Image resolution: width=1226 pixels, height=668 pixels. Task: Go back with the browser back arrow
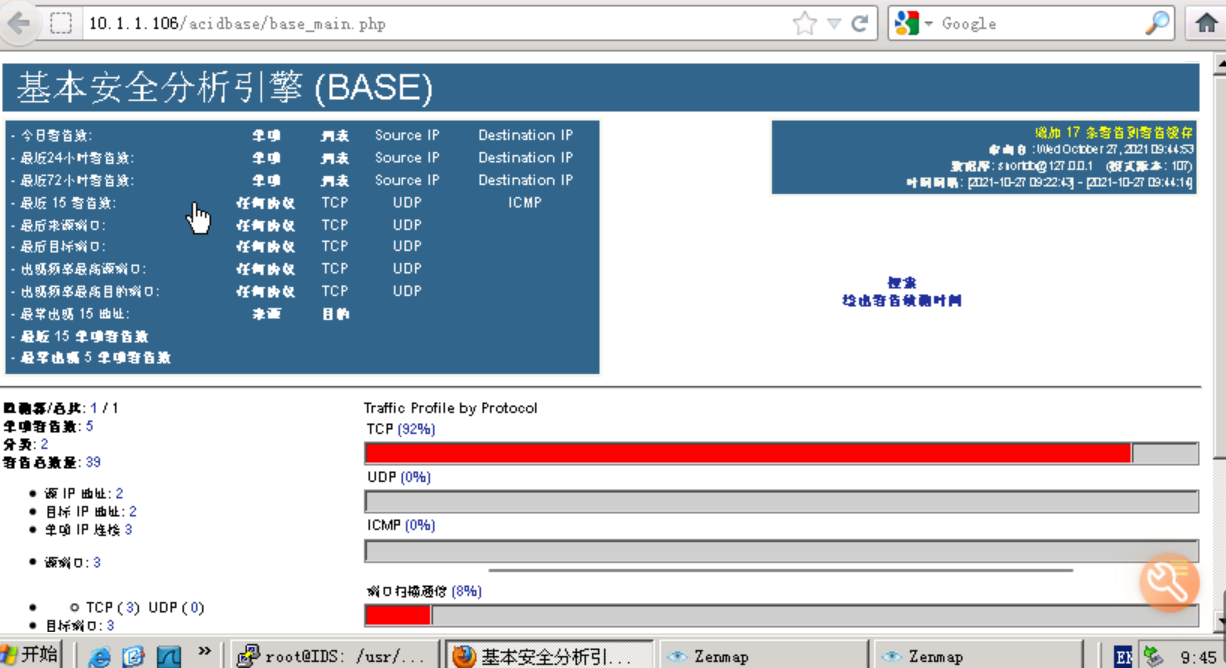19,22
